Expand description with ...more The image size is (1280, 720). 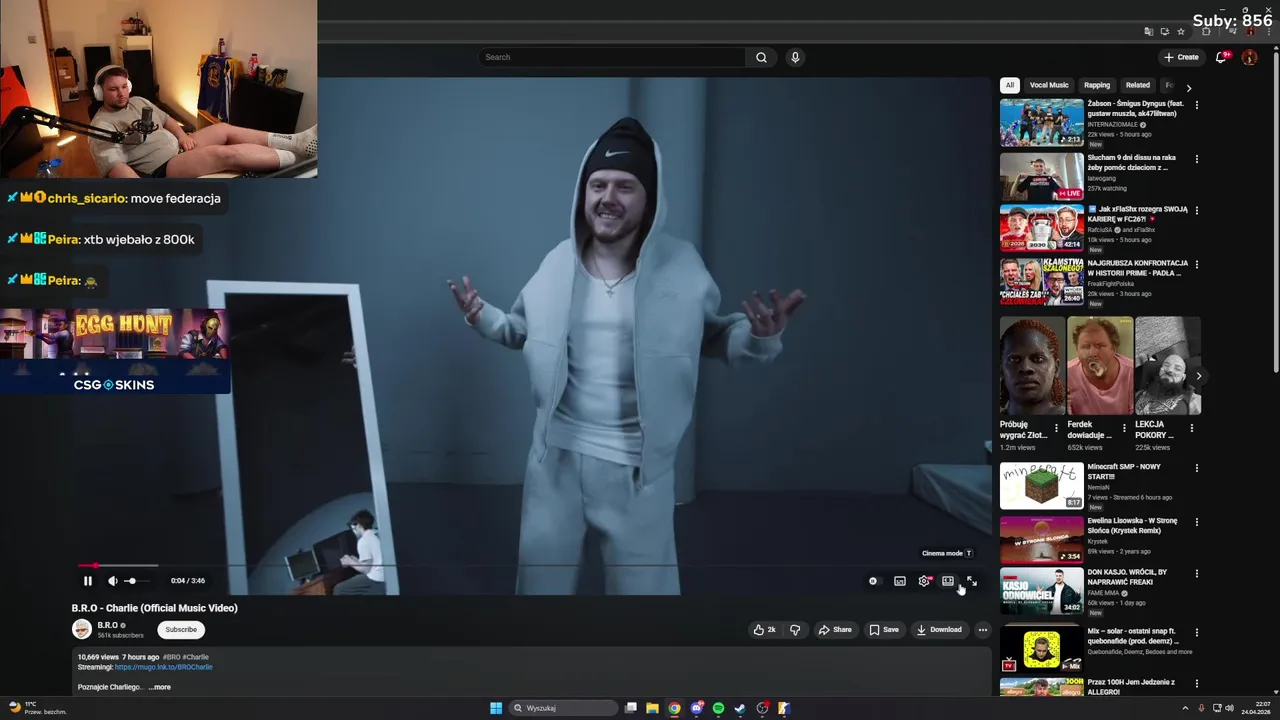(x=160, y=687)
